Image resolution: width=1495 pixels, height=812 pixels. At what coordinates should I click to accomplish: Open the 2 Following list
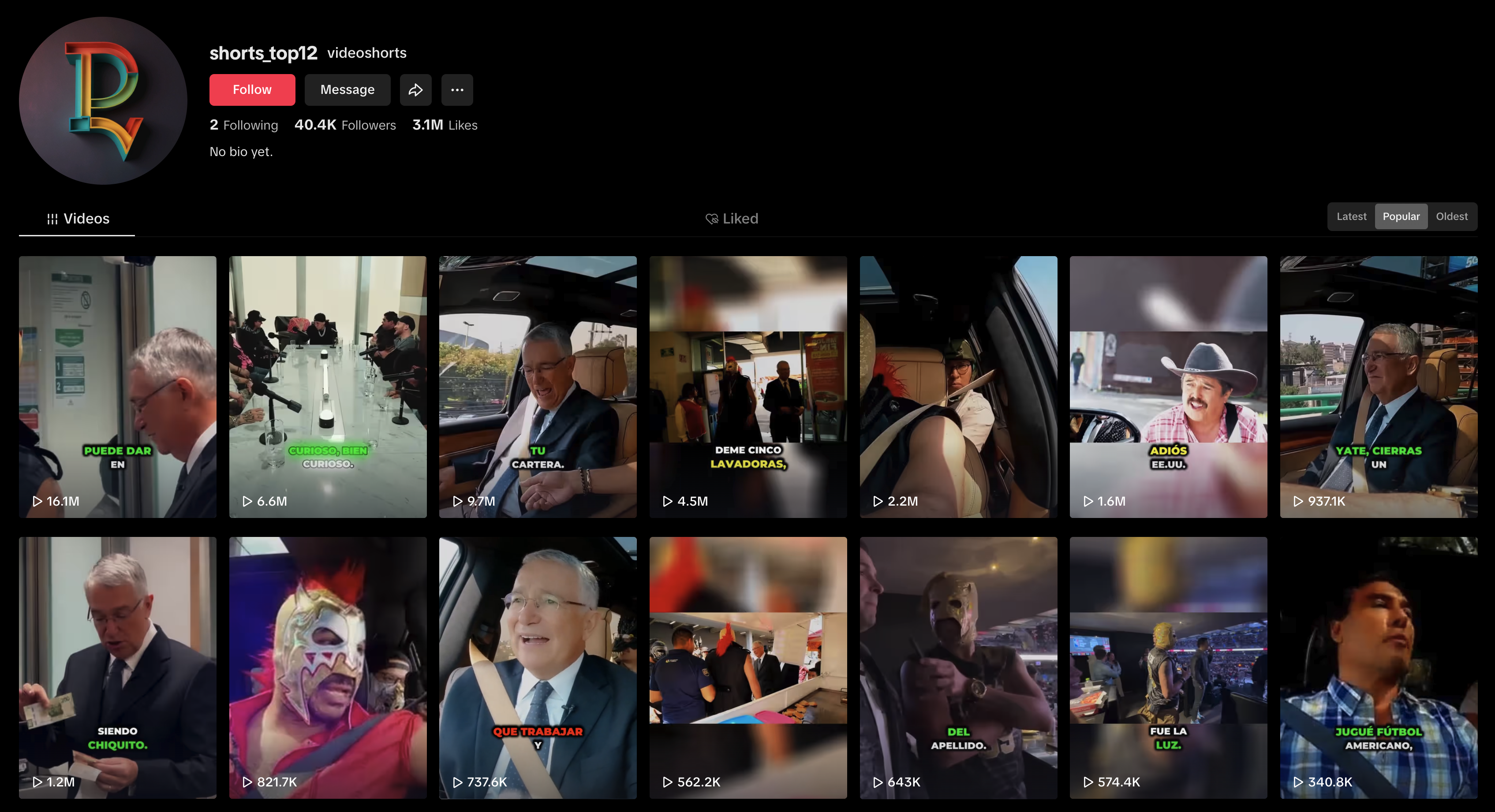tap(244, 125)
